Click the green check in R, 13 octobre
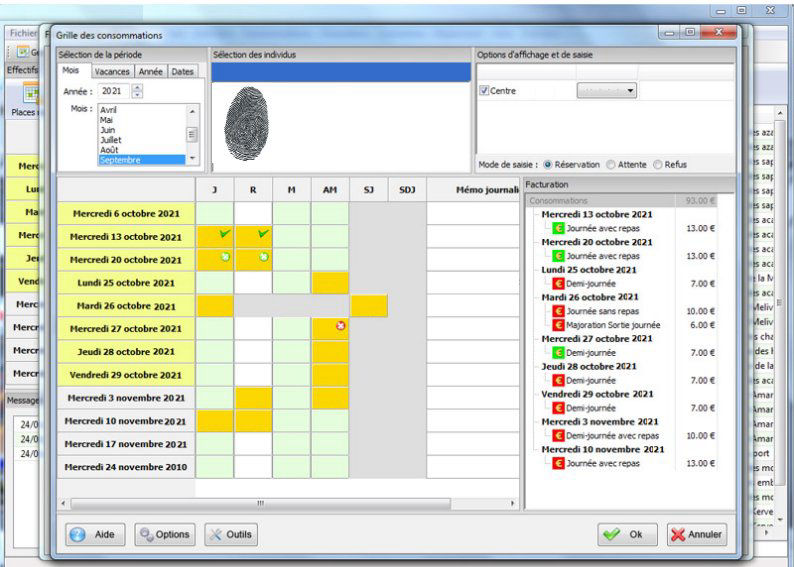794x567 pixels. pos(263,233)
